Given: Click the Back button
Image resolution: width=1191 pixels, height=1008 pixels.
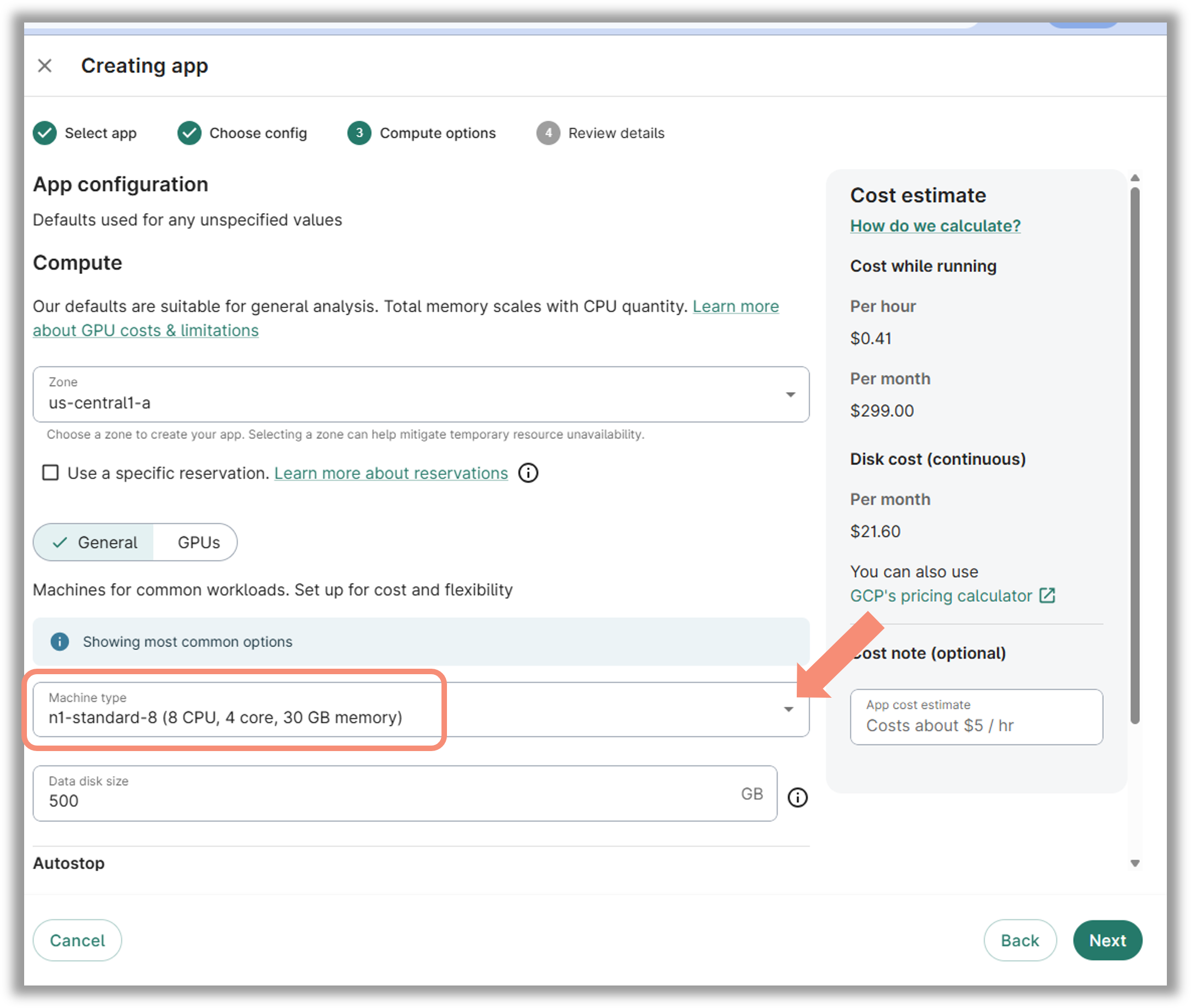Looking at the screenshot, I should click(x=1020, y=940).
